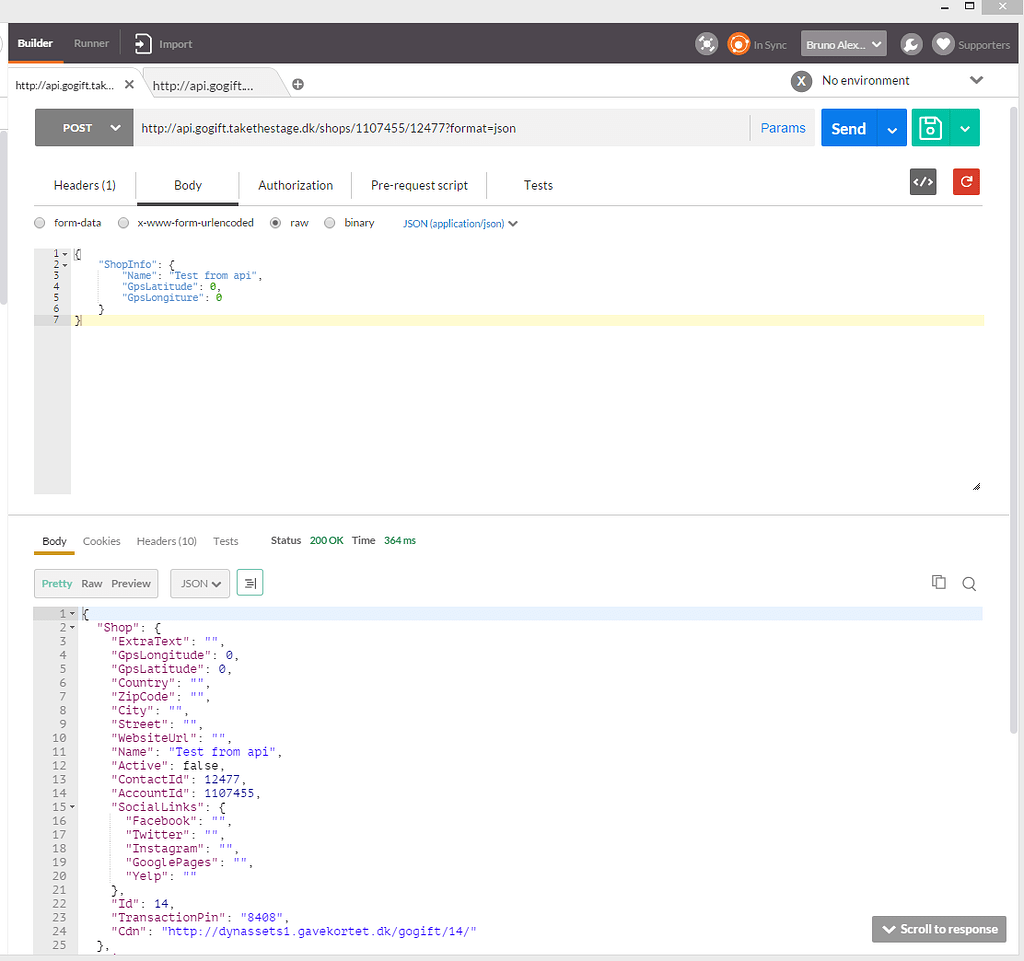Copy the response body using copy icon
1024x961 pixels.
tap(938, 582)
